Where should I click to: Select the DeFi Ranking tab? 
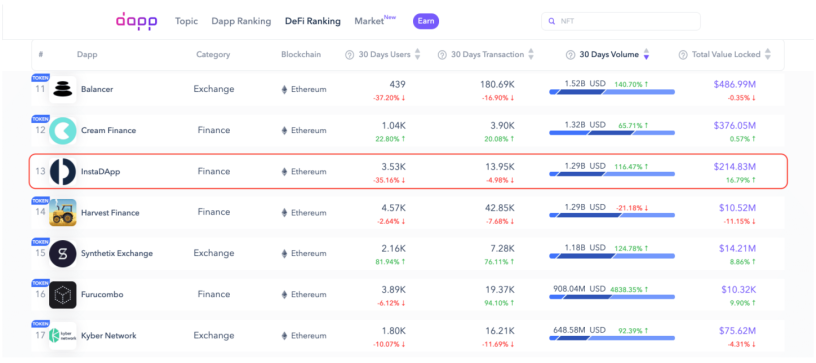[313, 21]
